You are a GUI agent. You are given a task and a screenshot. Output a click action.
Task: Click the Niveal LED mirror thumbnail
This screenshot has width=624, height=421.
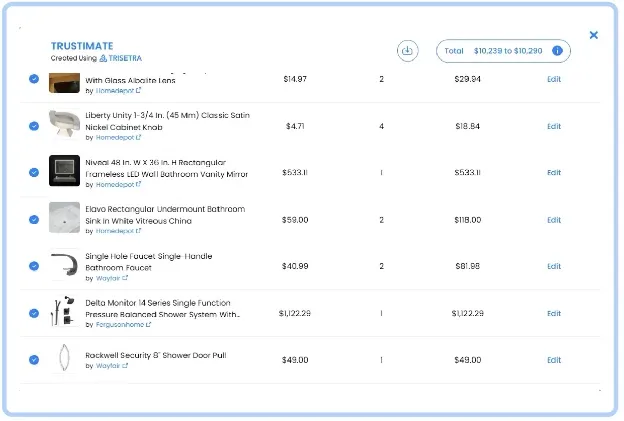(x=64, y=172)
